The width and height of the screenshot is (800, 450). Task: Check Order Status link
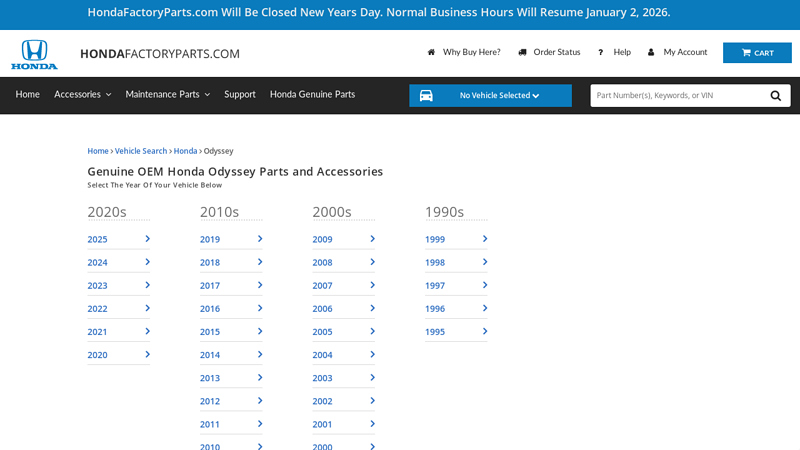click(x=557, y=52)
